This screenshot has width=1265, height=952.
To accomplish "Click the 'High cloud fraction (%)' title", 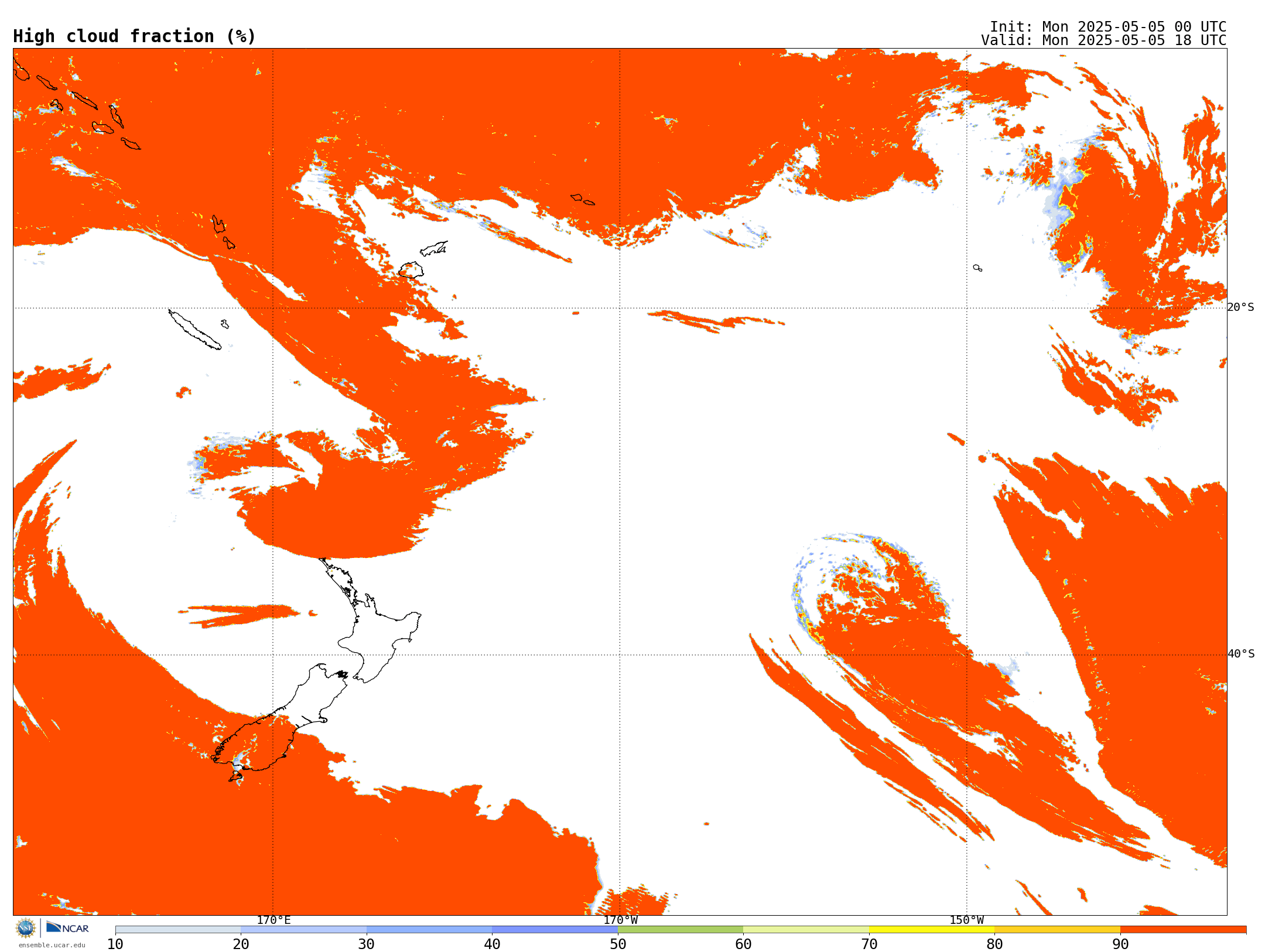I will click(x=134, y=36).
